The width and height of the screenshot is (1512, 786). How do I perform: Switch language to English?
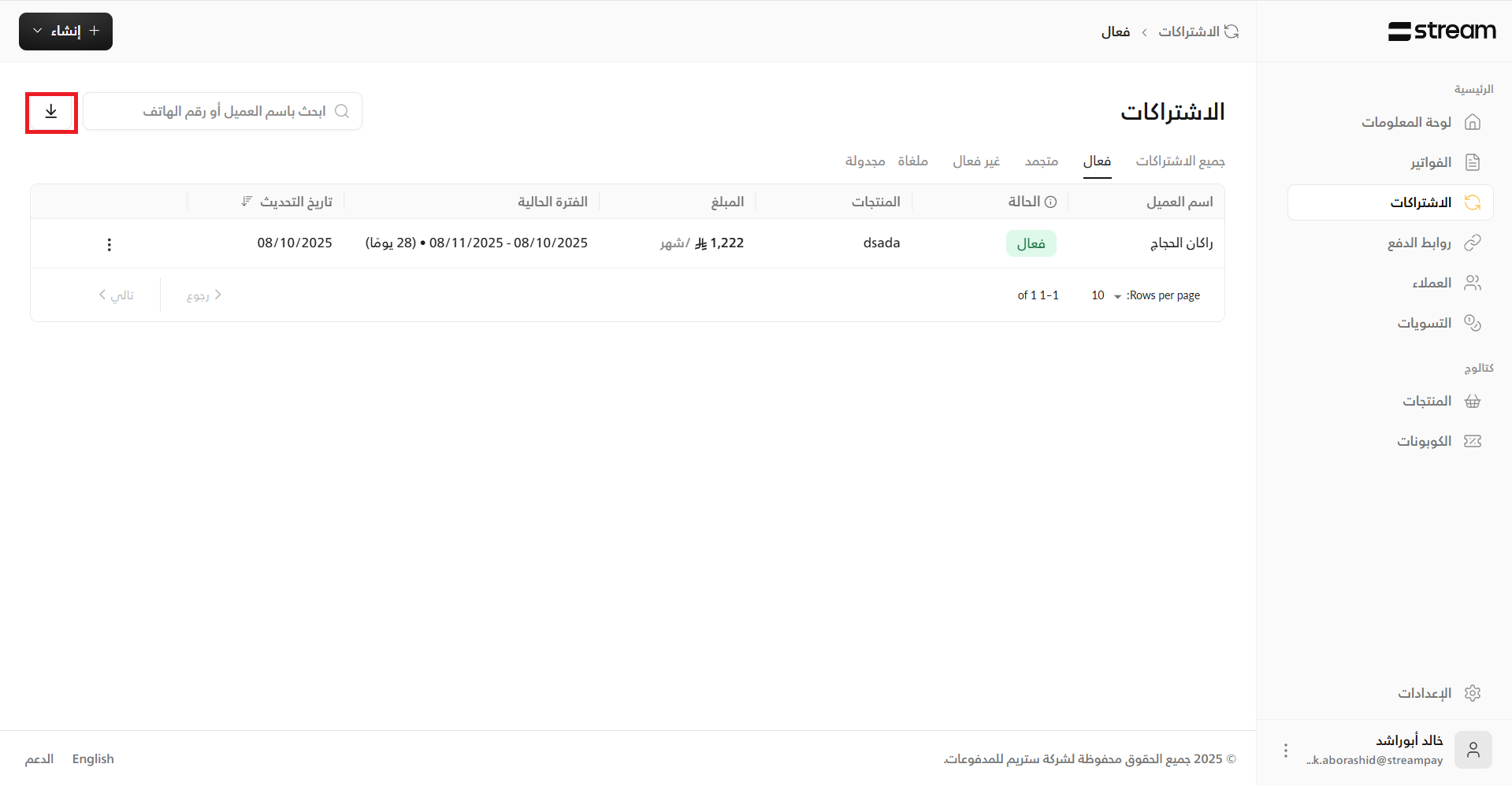pos(93,759)
